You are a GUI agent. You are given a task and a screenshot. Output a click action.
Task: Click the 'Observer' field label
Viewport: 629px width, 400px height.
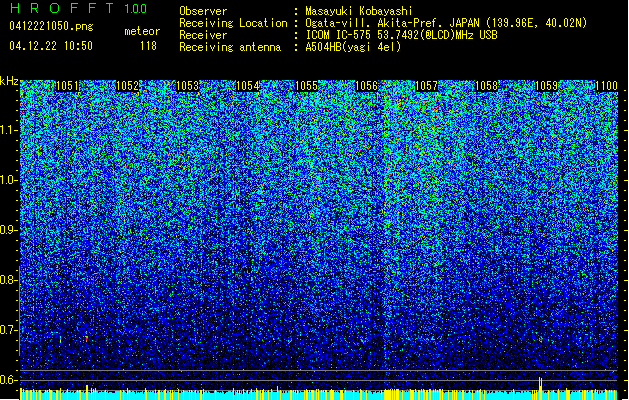tap(203, 11)
